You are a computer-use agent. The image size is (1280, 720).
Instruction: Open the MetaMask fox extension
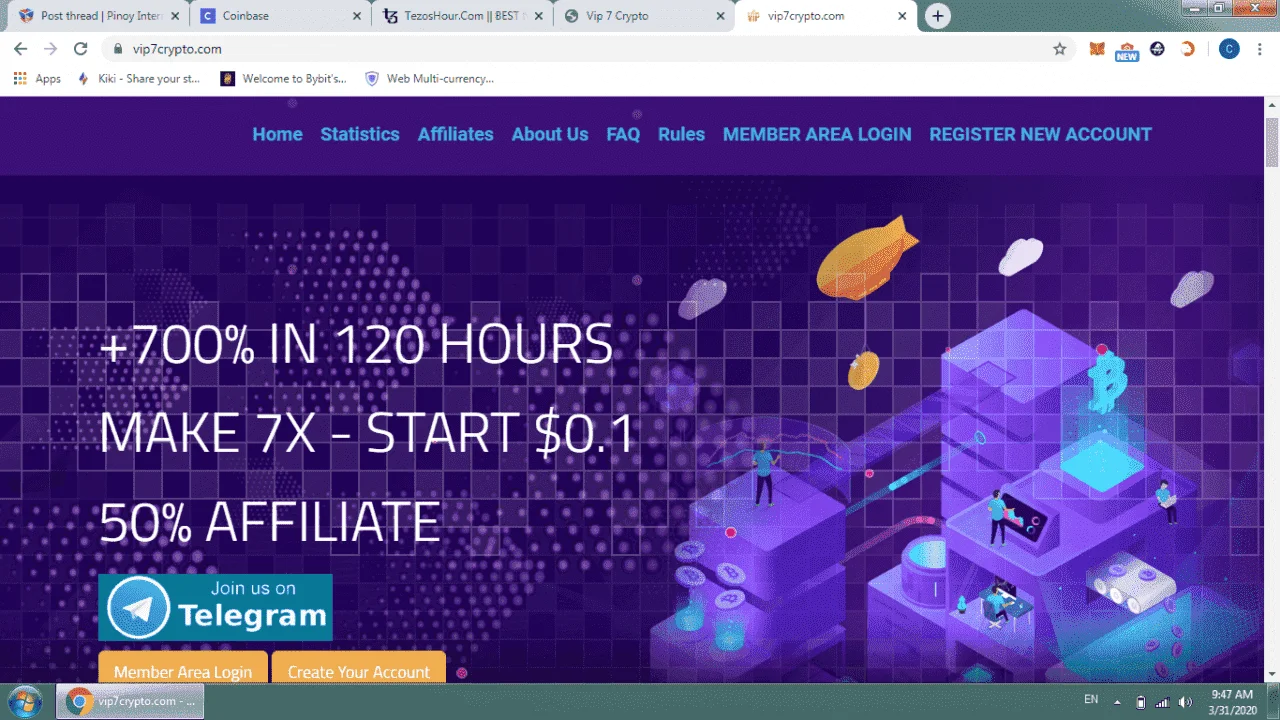[1097, 49]
